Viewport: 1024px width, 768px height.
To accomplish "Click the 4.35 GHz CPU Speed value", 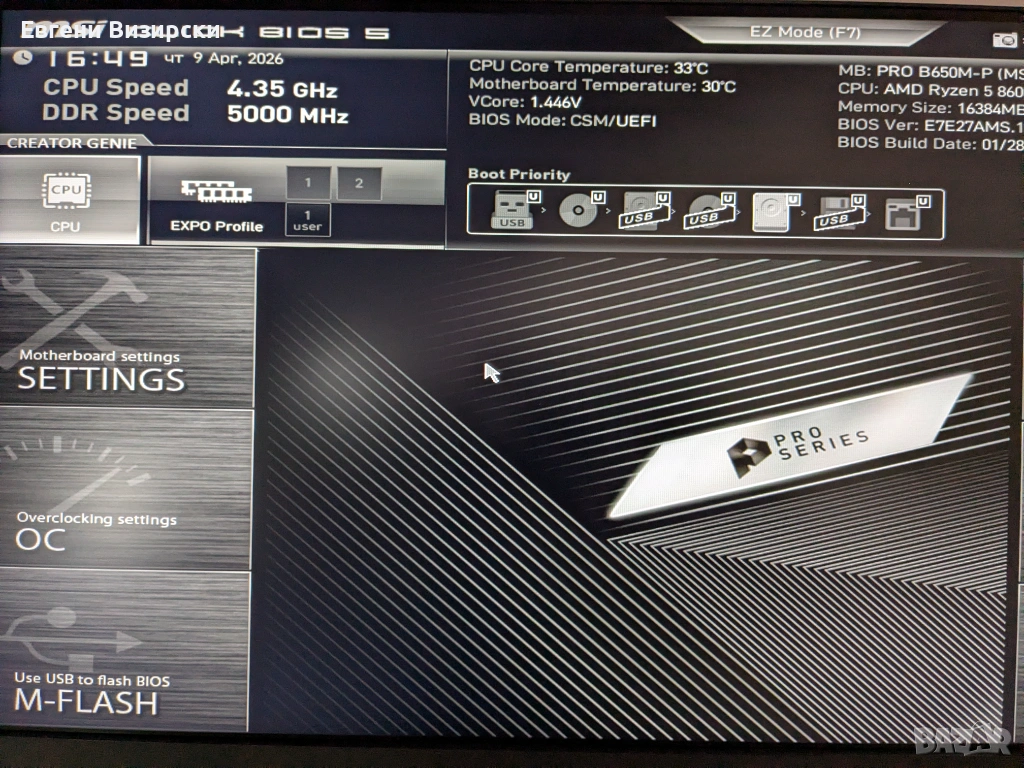I will (x=282, y=89).
